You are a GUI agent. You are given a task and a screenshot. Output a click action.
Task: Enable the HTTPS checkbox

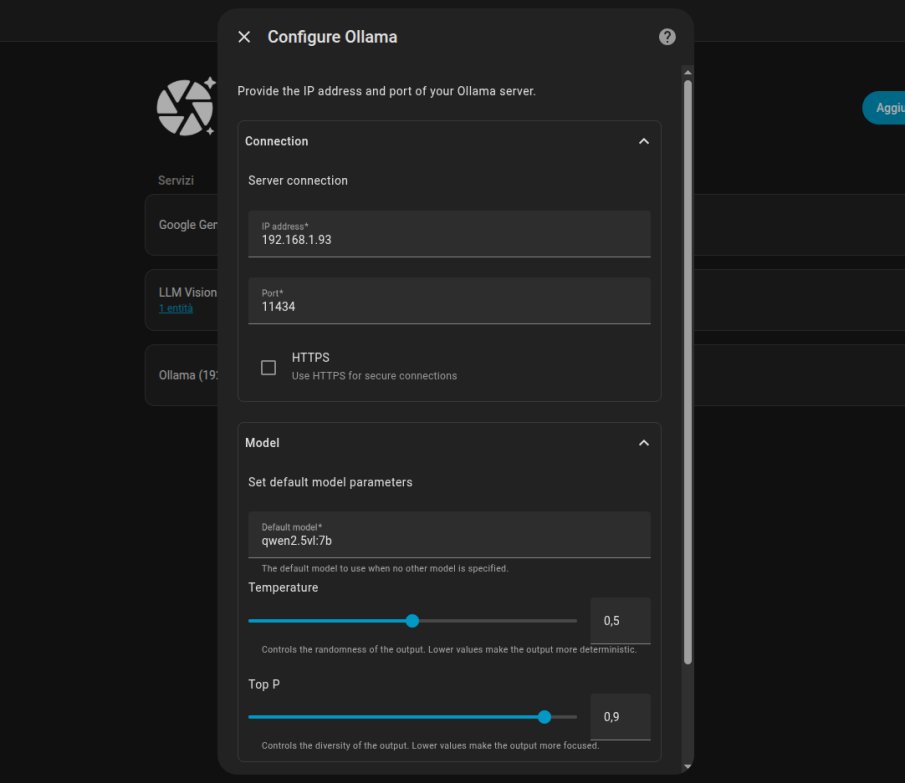click(268, 368)
